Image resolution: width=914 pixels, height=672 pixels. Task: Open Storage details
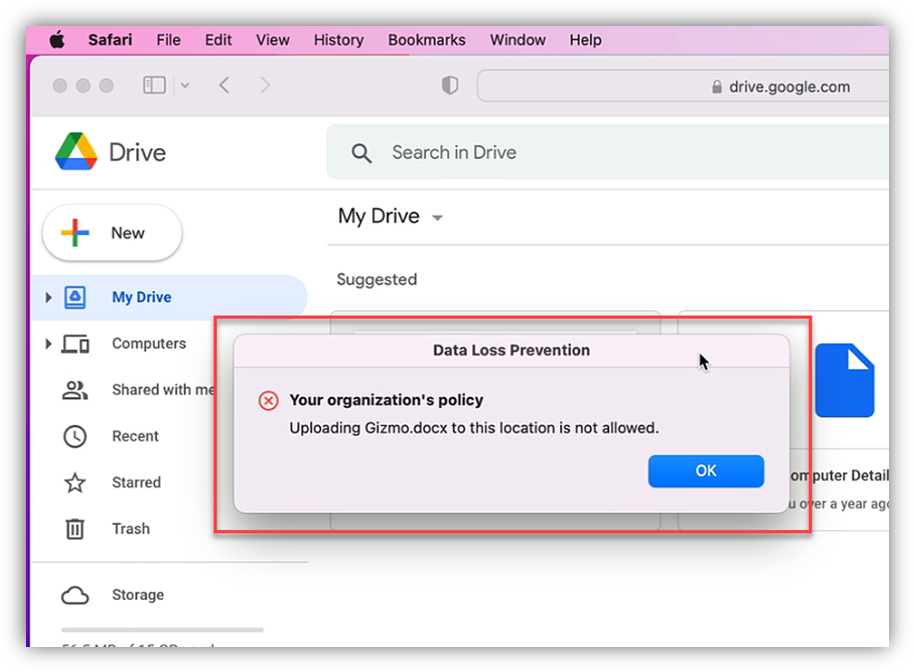(138, 595)
